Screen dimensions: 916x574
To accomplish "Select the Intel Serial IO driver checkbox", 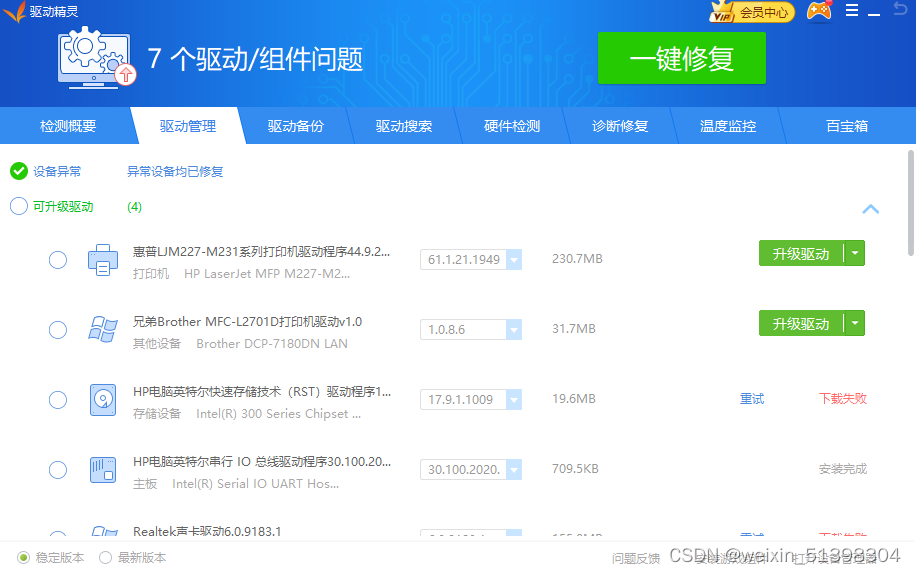I will pyautogui.click(x=58, y=470).
